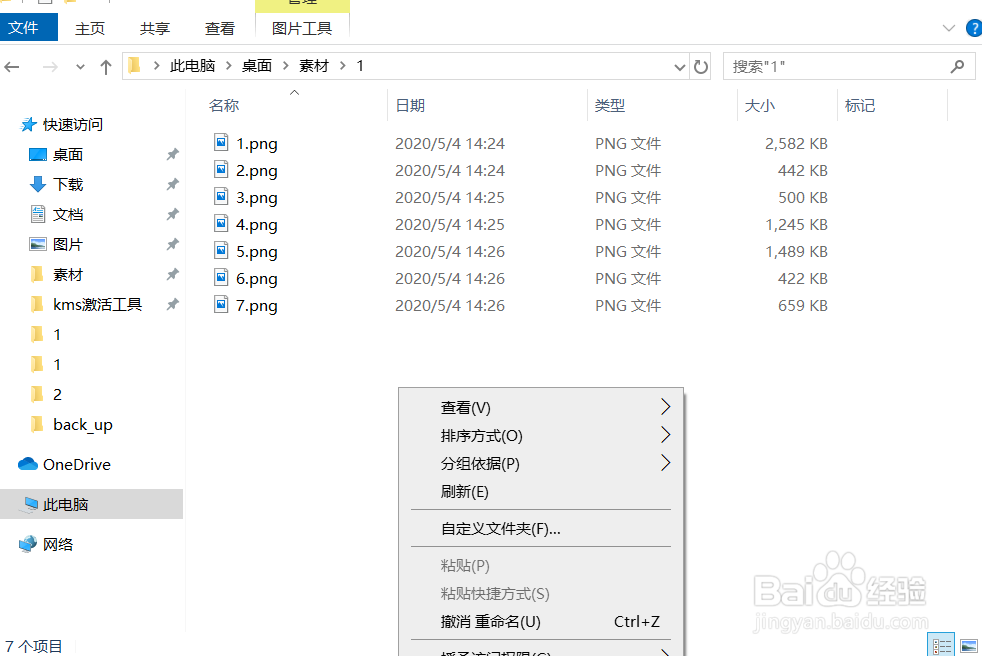Toggle details view in the status bar
Image resolution: width=982 pixels, height=656 pixels.
(941, 644)
